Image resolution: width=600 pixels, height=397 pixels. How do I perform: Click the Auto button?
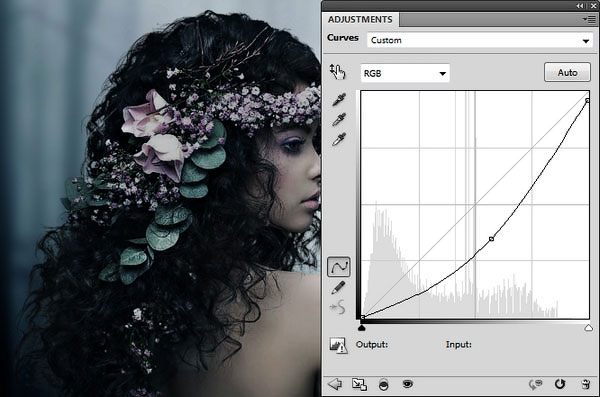567,72
